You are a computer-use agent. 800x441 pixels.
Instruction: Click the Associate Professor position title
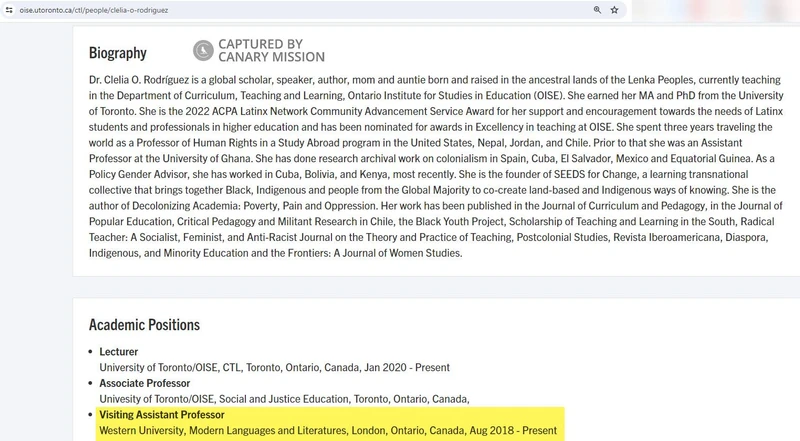(144, 383)
